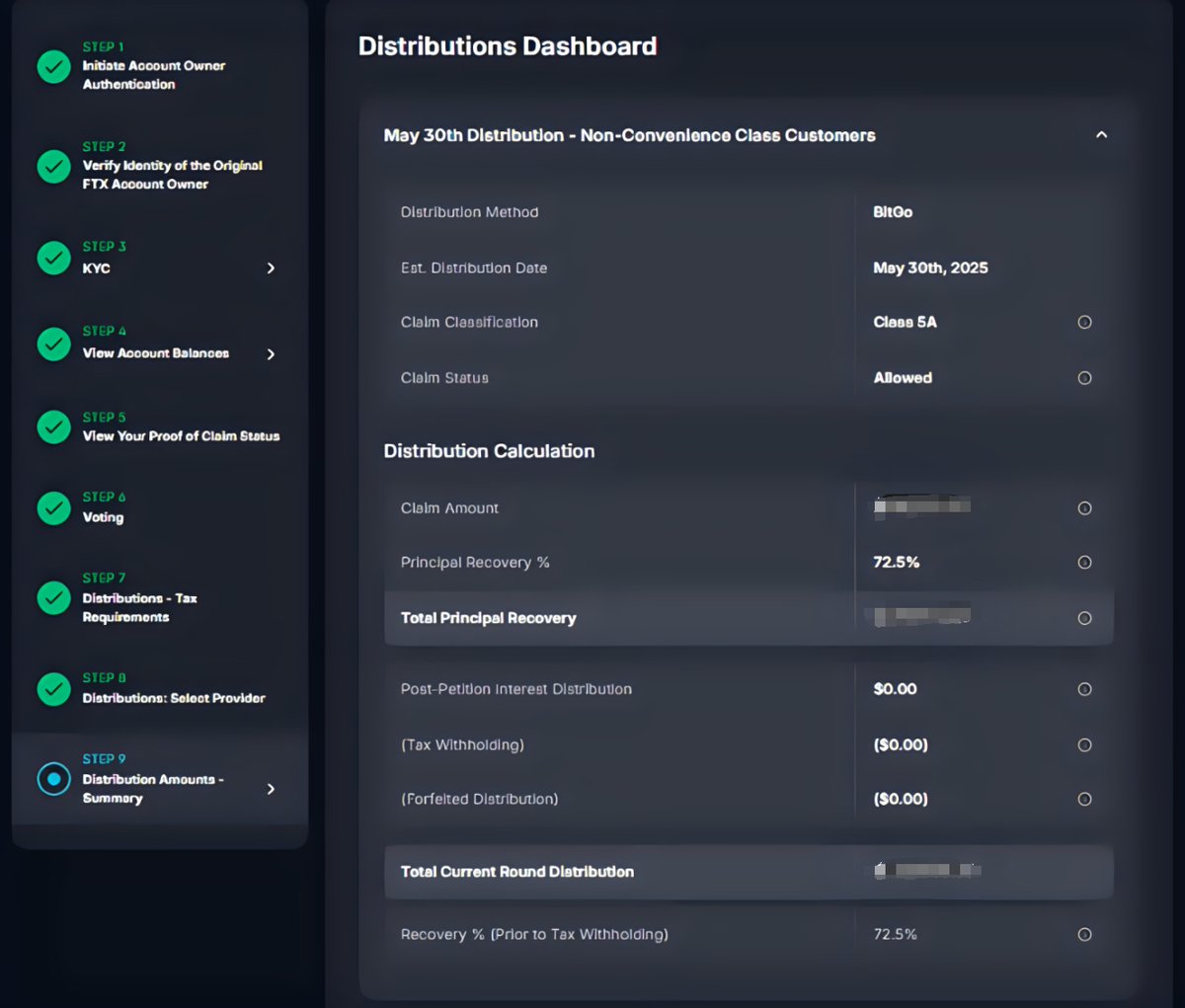Viewport: 1185px width, 1008px height.
Task: Click the Claim Classification label
Action: coord(469,322)
